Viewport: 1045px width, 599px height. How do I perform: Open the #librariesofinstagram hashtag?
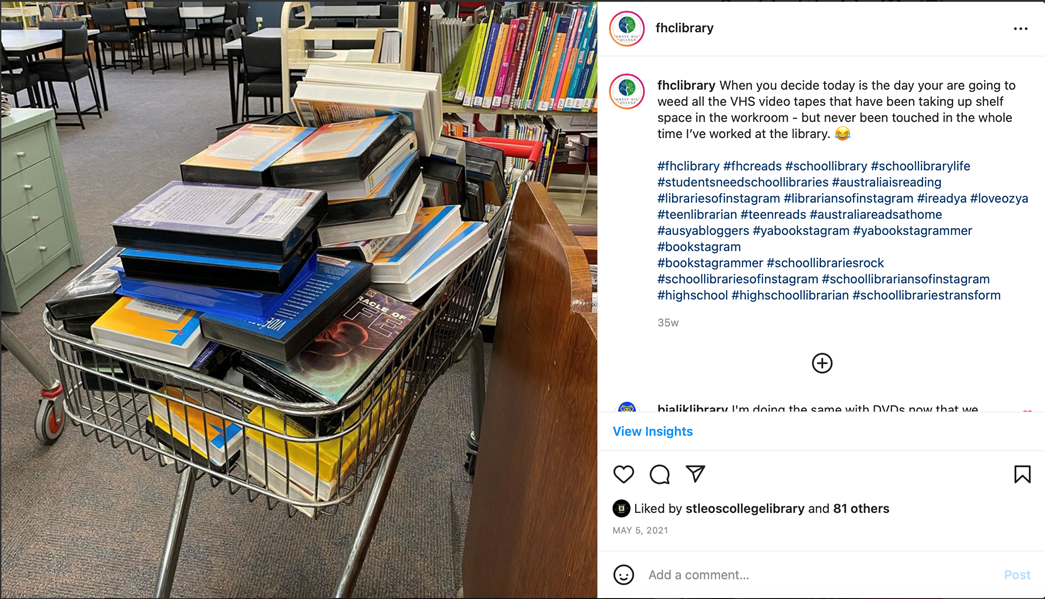pyautogui.click(x=718, y=198)
